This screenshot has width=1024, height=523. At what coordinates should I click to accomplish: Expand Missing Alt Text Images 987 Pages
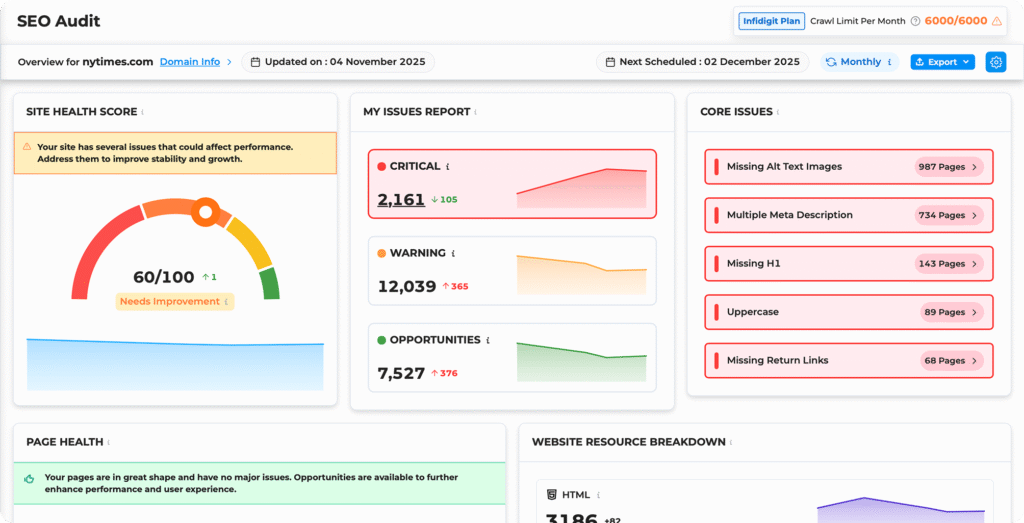pyautogui.click(x=949, y=167)
